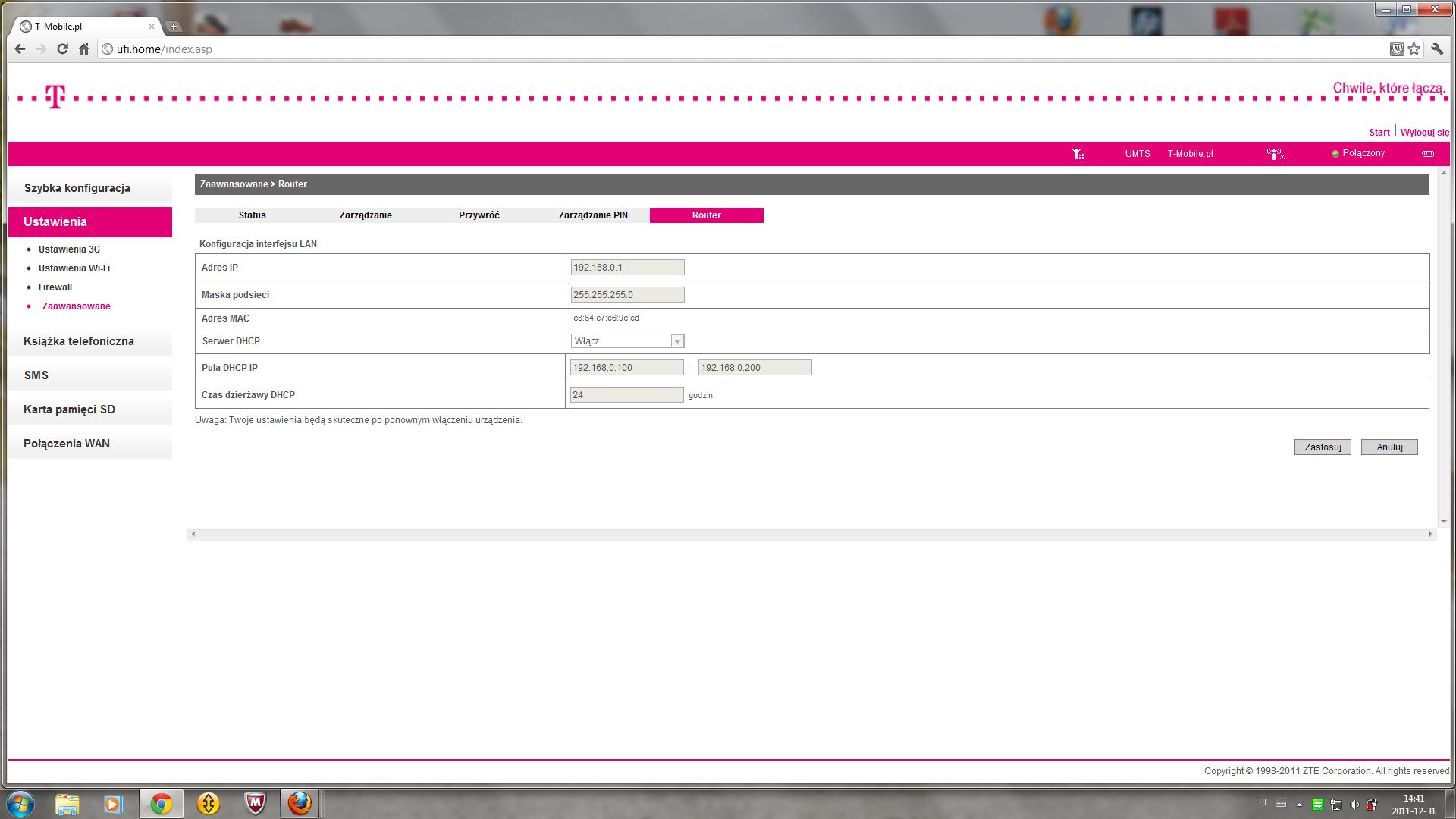Open the Serwer DHCP dropdown
This screenshot has width=1456, height=819.
pos(627,341)
